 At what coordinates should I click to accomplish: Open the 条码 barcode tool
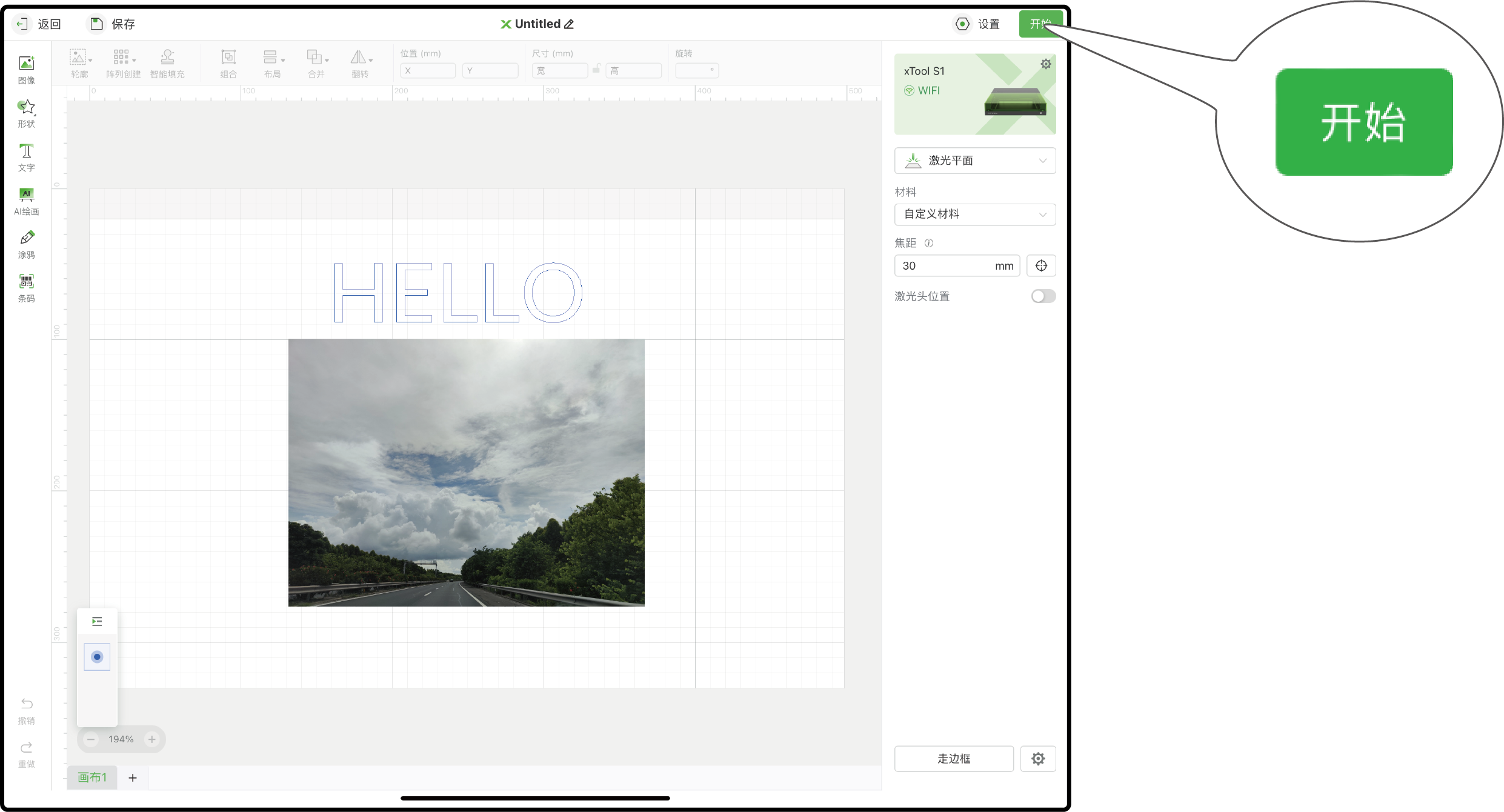point(26,288)
